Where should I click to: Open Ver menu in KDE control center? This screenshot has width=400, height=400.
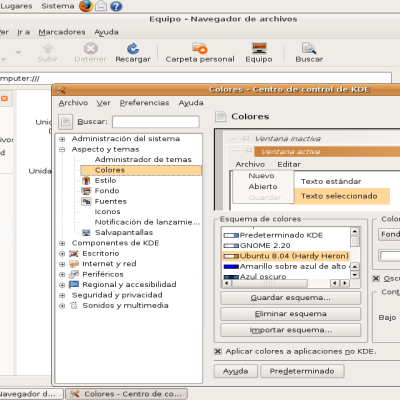point(104,103)
